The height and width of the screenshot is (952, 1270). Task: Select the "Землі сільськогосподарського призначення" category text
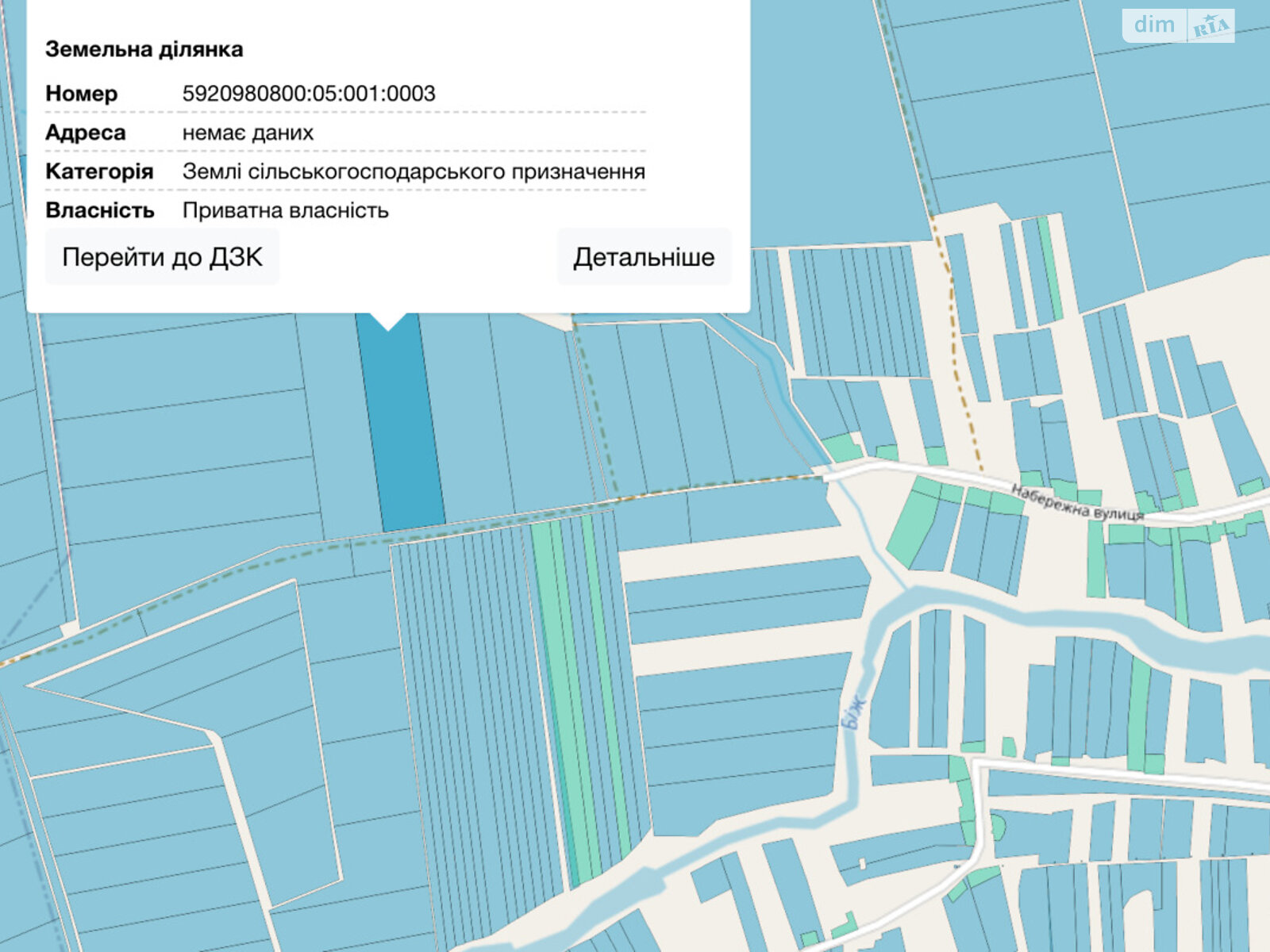[414, 171]
